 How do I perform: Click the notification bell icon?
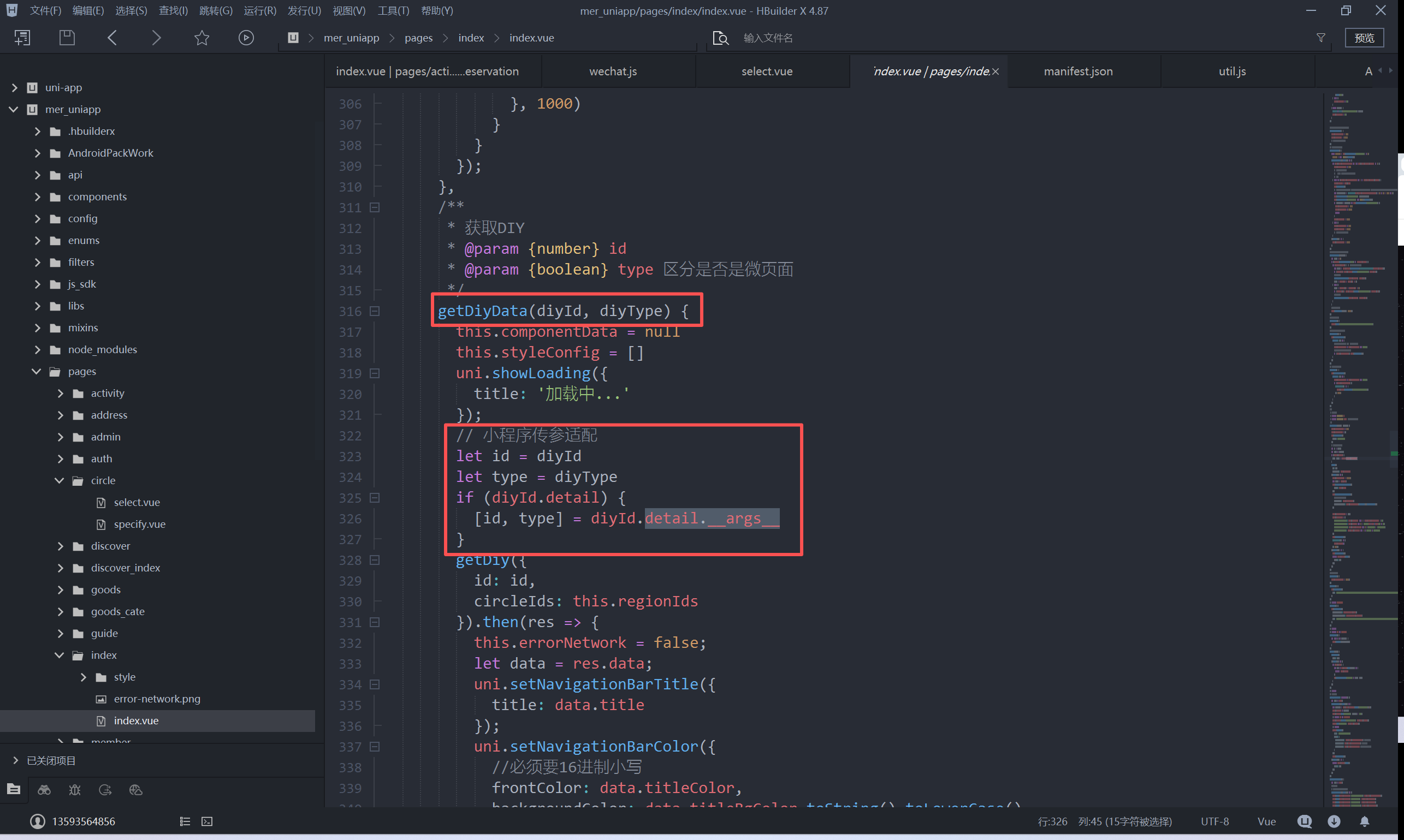pos(1364,821)
